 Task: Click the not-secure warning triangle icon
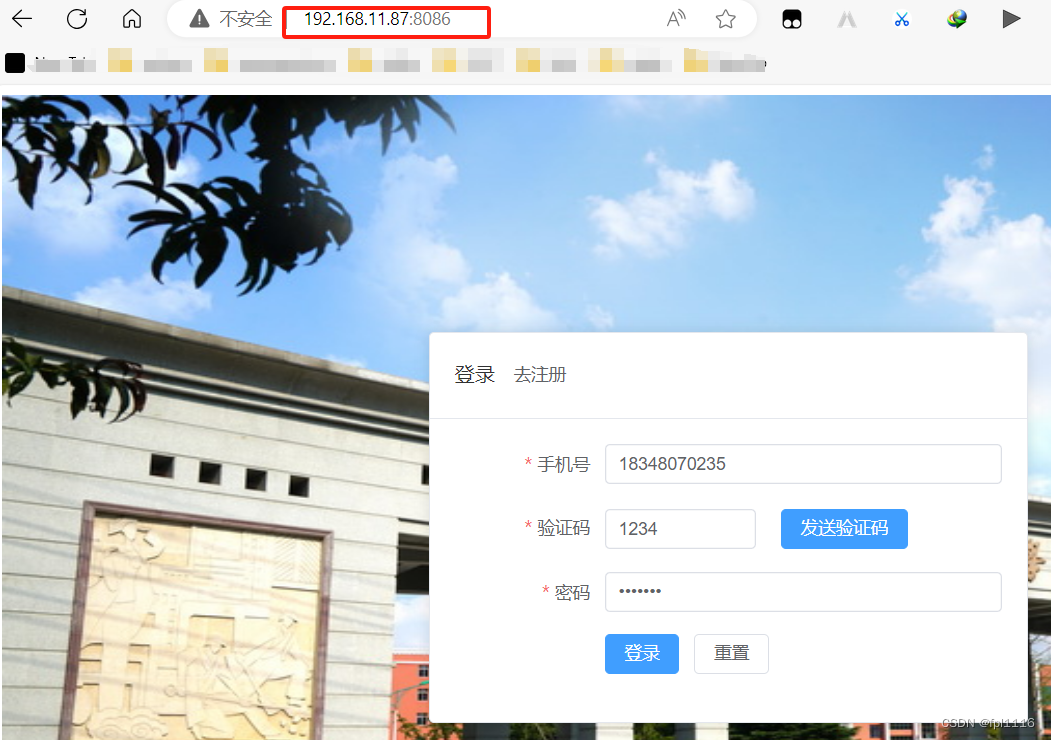pos(199,19)
